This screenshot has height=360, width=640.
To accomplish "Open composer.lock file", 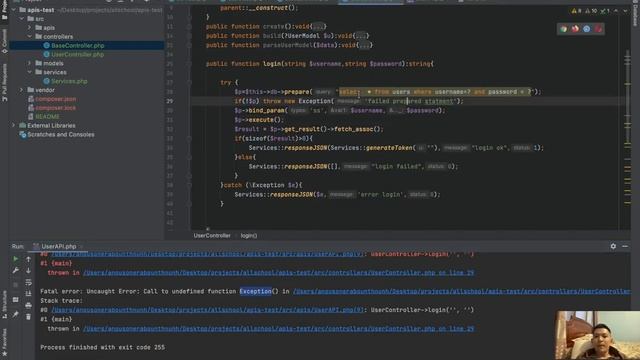I will [x=56, y=108].
